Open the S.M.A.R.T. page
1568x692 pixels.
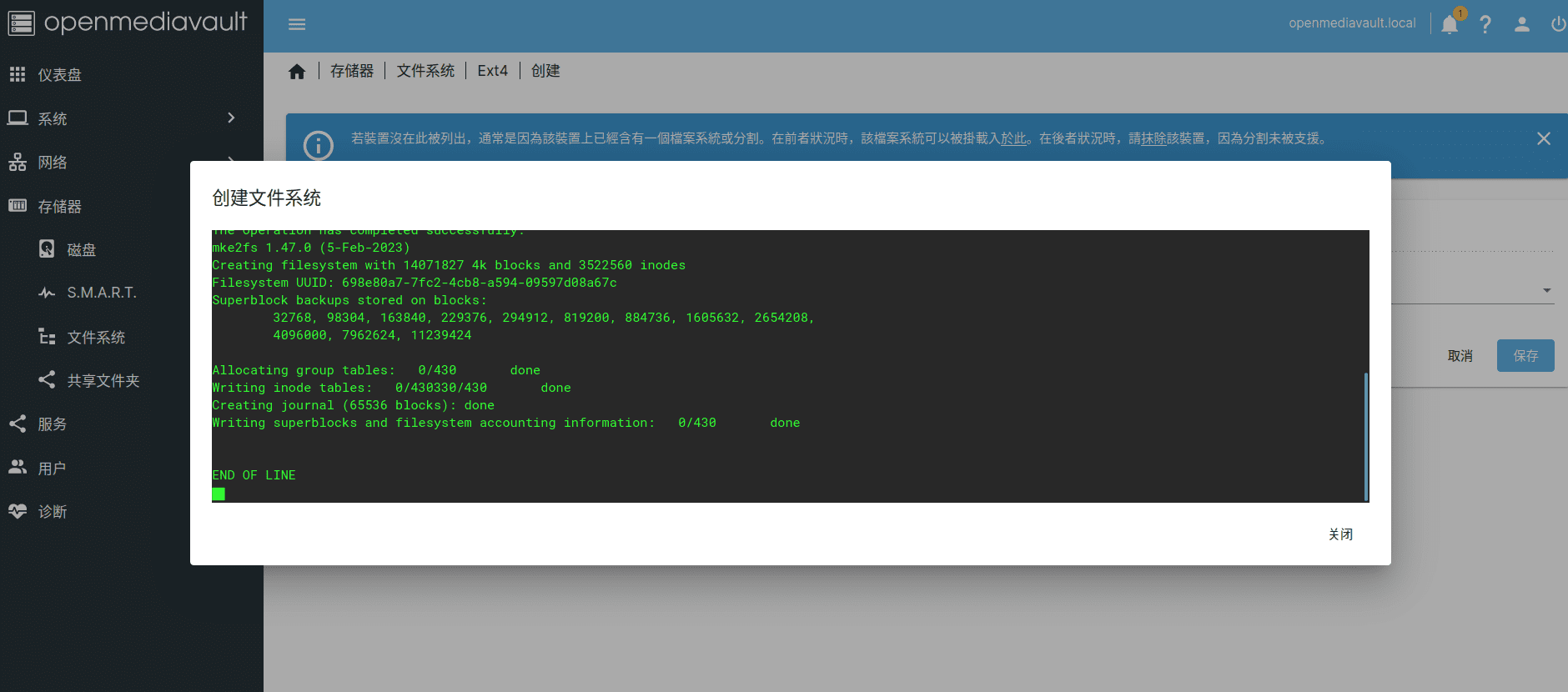pyautogui.click(x=101, y=293)
